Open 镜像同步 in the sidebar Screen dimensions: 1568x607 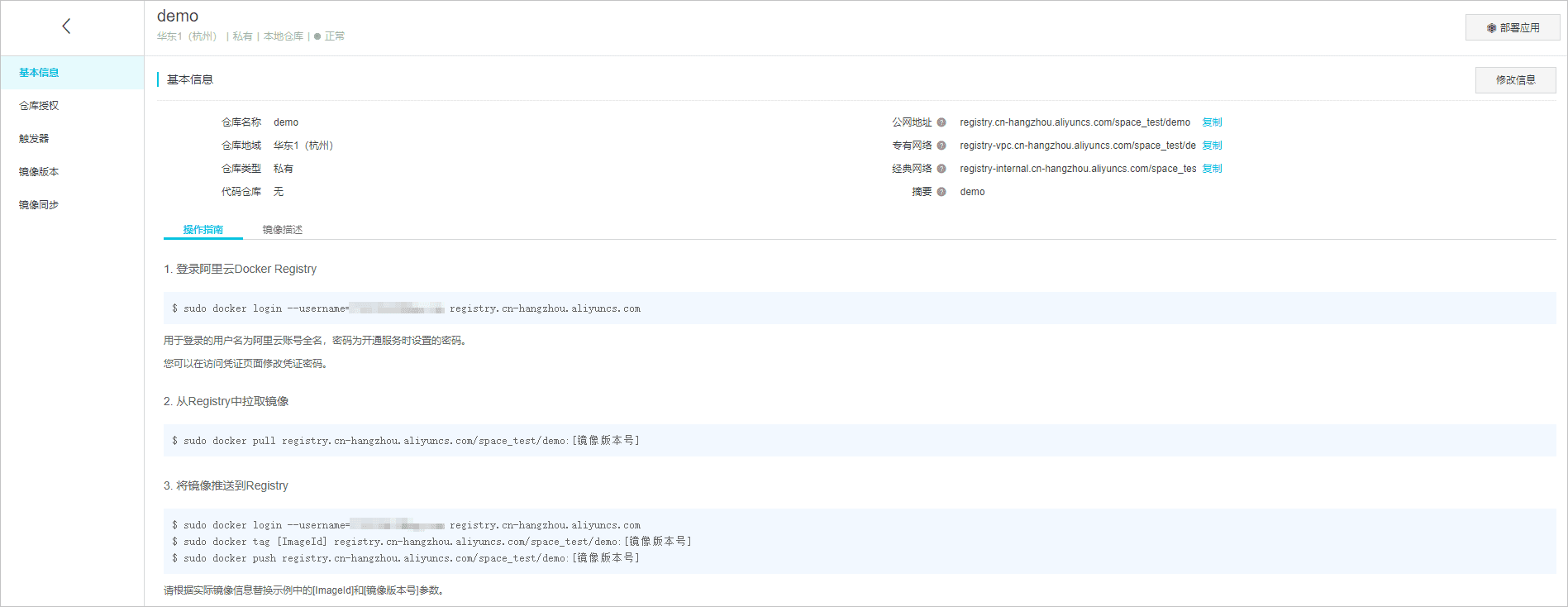pos(73,205)
